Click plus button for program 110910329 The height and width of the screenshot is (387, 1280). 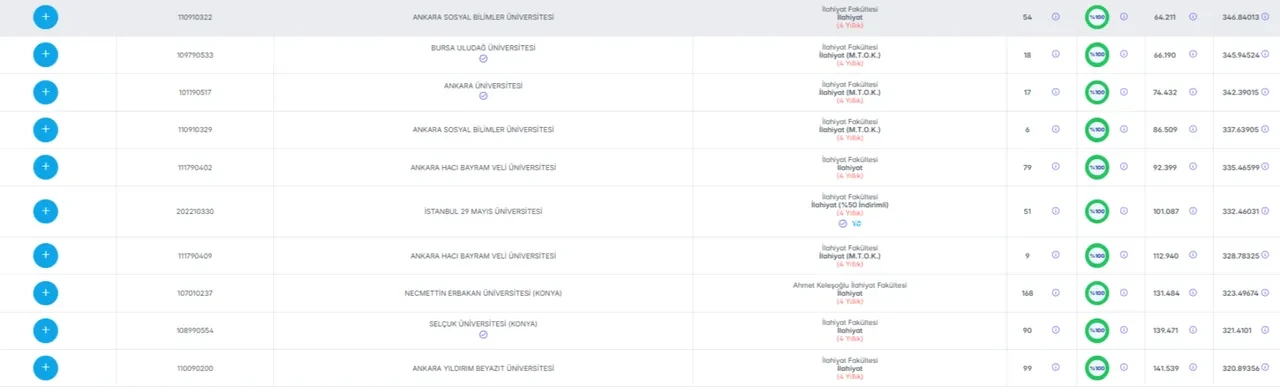pos(46,129)
